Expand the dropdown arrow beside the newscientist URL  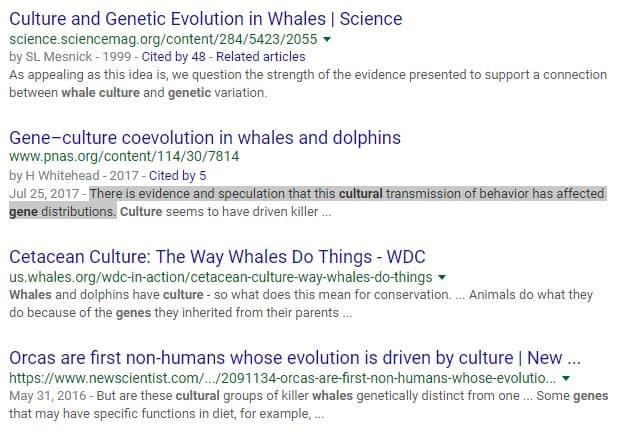click(x=566, y=378)
